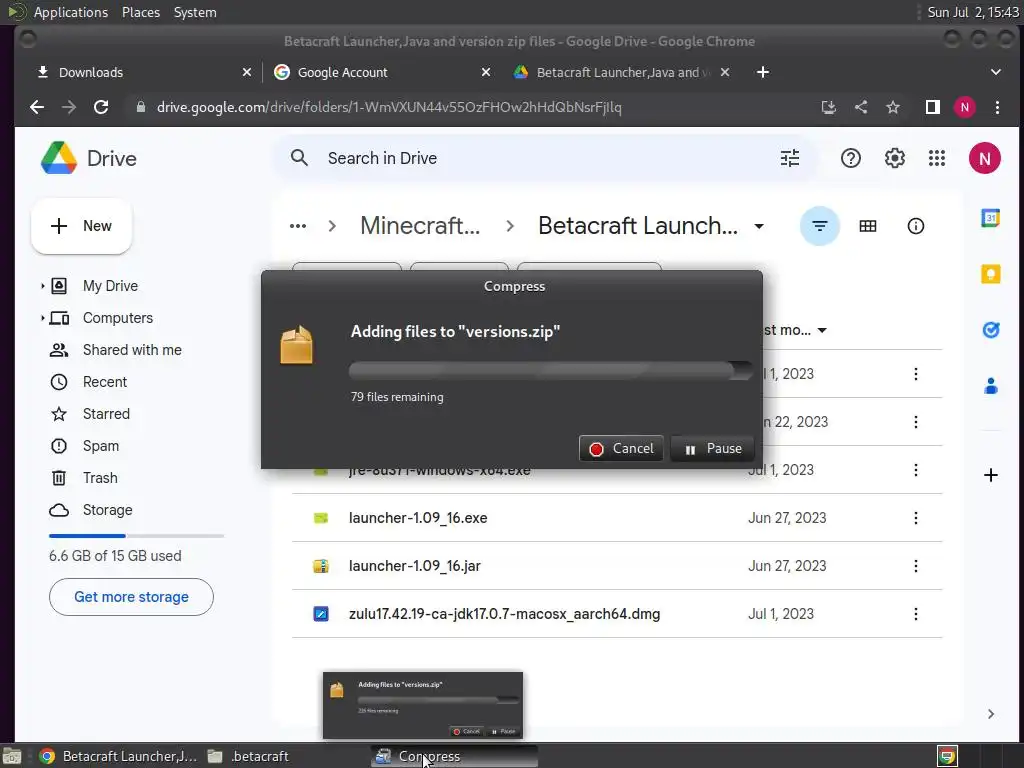The width and height of the screenshot is (1024, 768).
Task: Open Places menu
Action: click(x=140, y=12)
